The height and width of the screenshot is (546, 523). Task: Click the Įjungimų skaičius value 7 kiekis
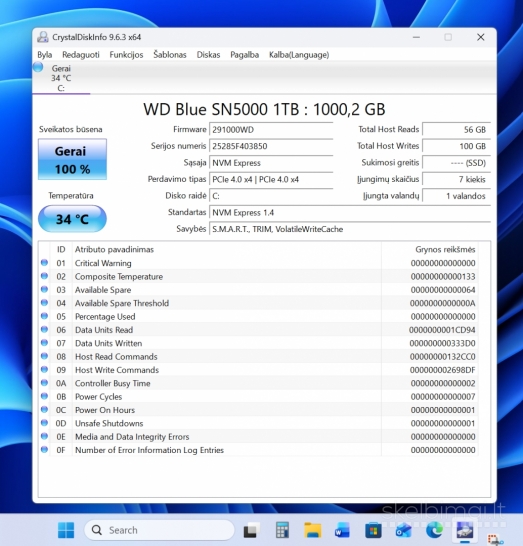click(x=456, y=179)
